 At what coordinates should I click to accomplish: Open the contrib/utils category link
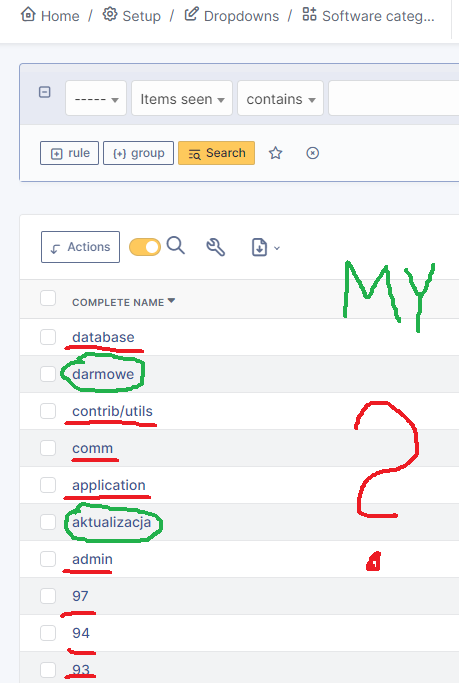(112, 411)
